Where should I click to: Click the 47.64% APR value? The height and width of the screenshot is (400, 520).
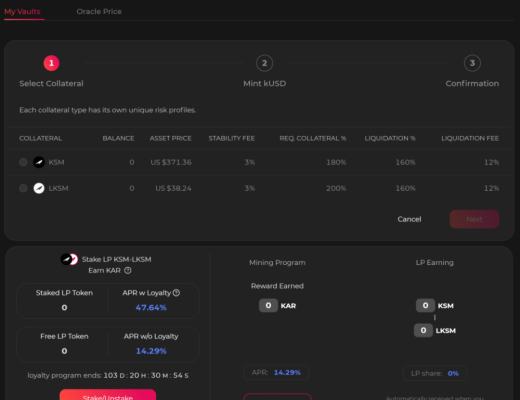(x=151, y=308)
